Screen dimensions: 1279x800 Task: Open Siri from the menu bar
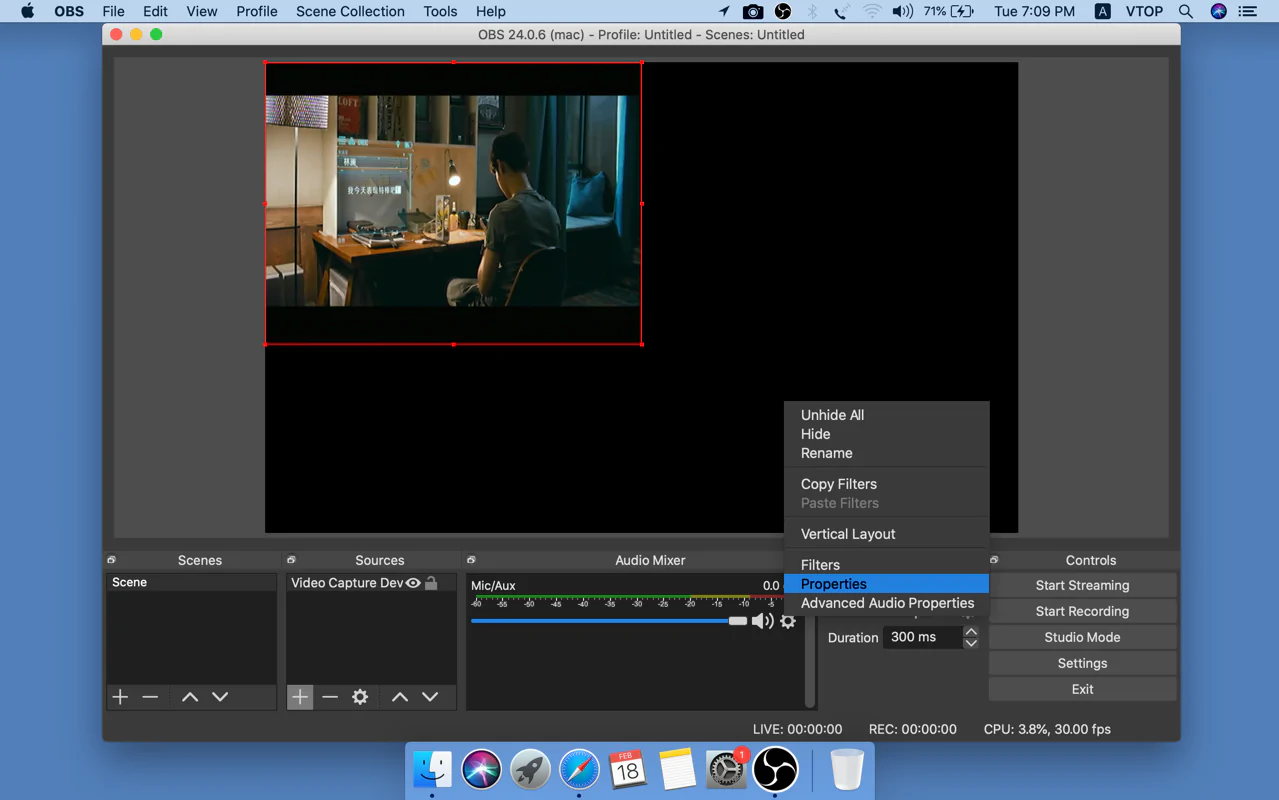coord(1218,11)
